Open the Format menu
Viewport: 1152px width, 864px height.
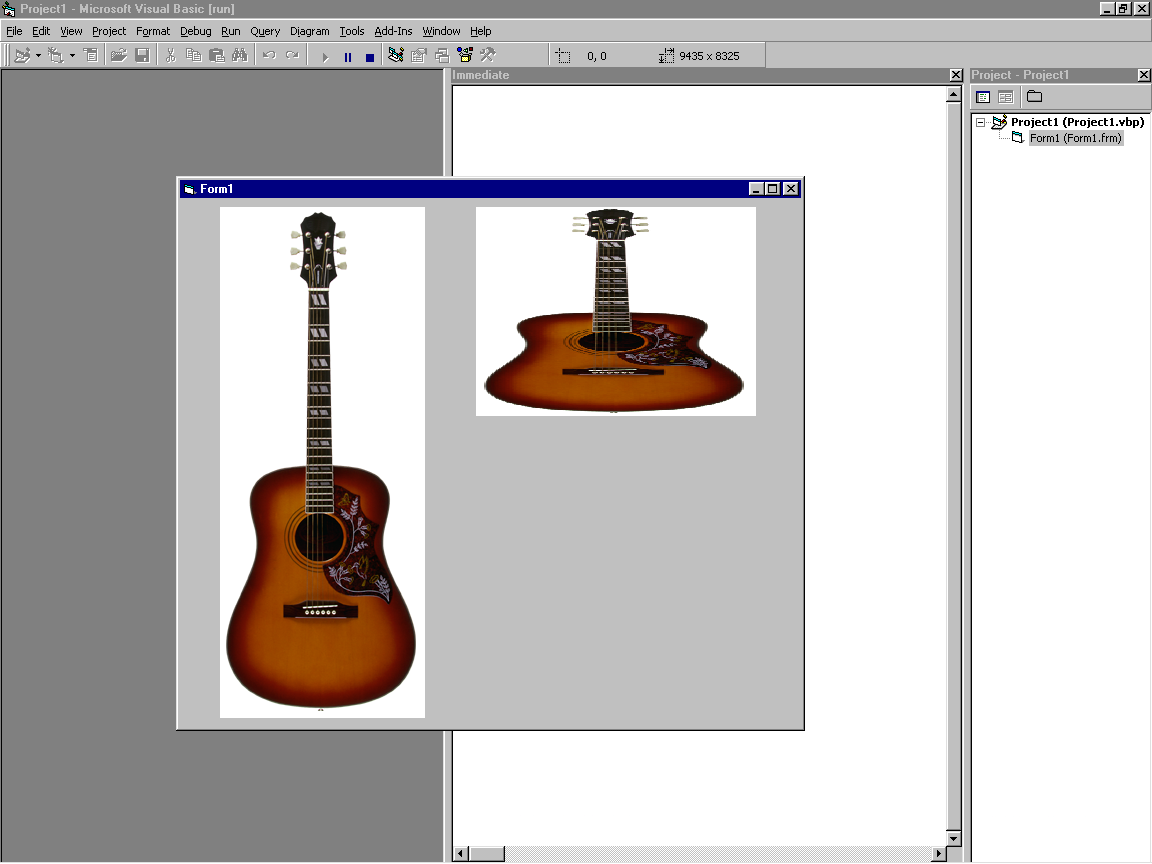tap(153, 31)
